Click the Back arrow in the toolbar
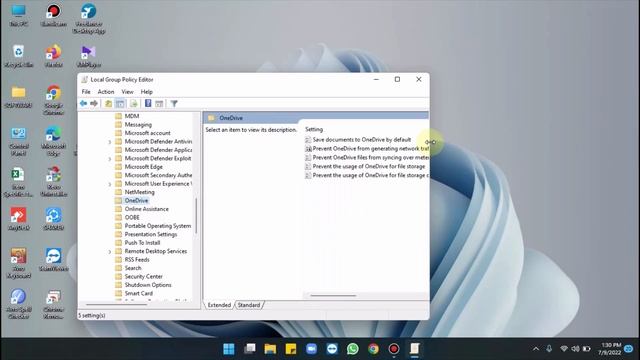This screenshot has height=360, width=640. (x=84, y=104)
